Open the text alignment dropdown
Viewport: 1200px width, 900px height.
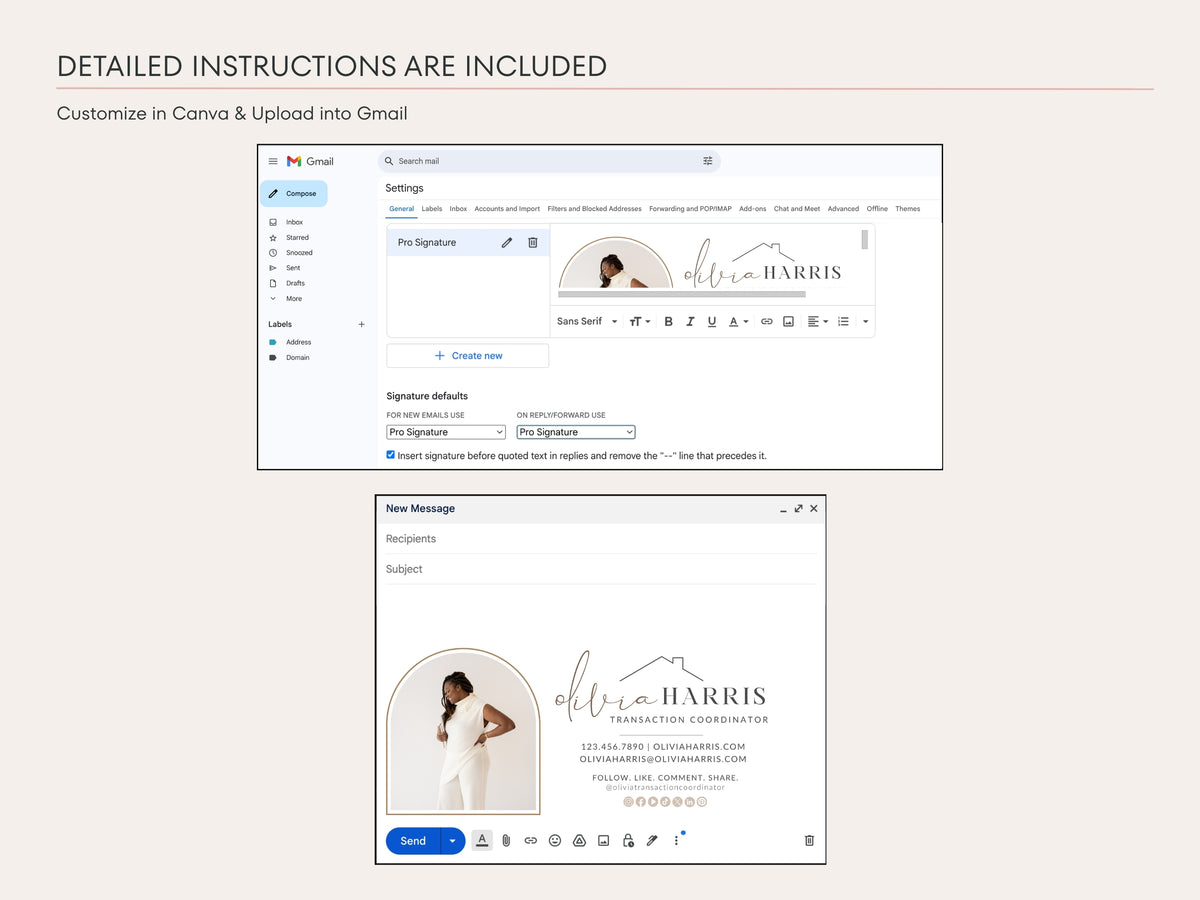point(817,322)
